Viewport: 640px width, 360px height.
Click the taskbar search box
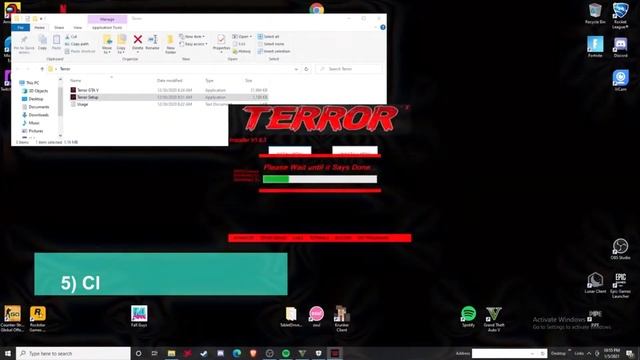[73, 353]
